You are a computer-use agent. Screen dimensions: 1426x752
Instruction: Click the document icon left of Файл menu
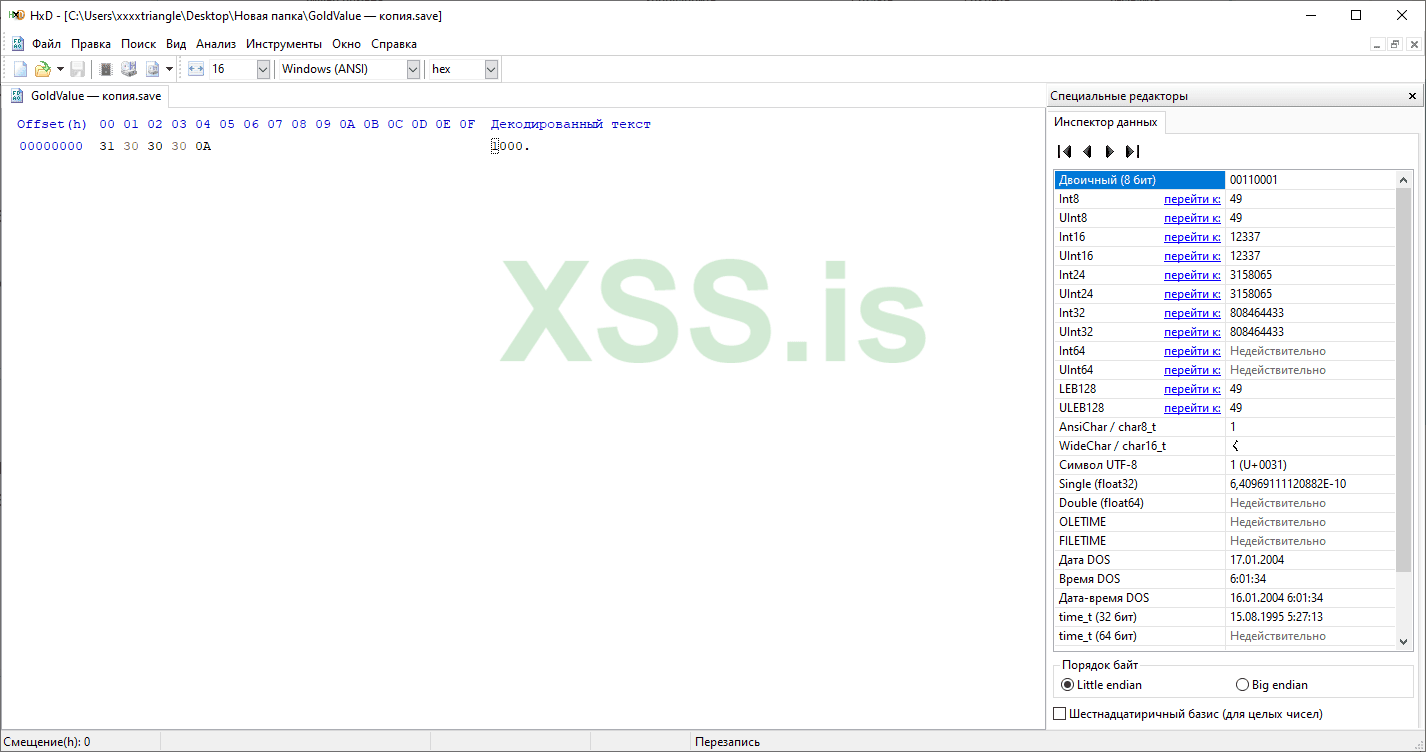tap(18, 44)
